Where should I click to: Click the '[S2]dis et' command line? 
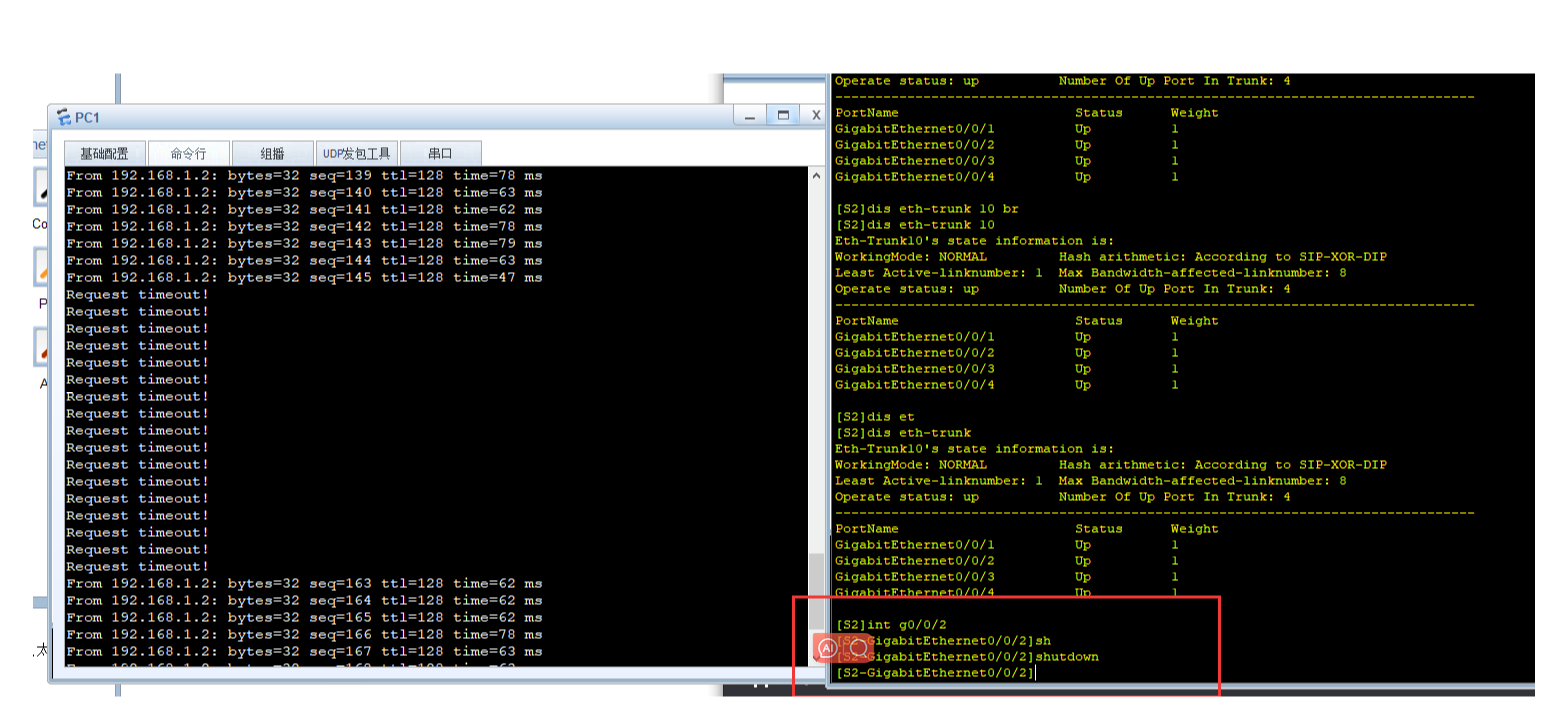[x=875, y=417]
